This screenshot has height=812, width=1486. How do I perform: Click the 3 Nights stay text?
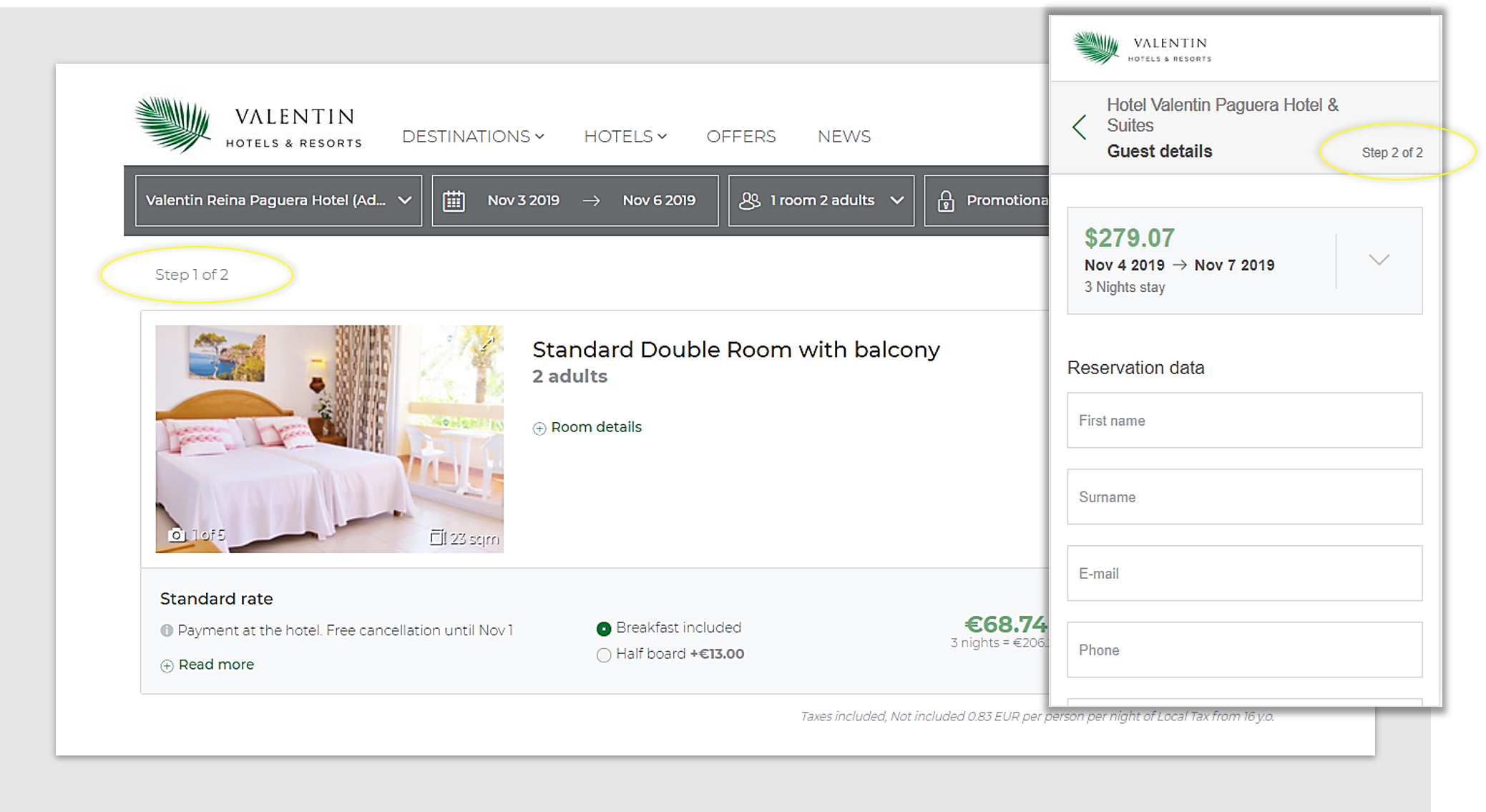(1125, 287)
